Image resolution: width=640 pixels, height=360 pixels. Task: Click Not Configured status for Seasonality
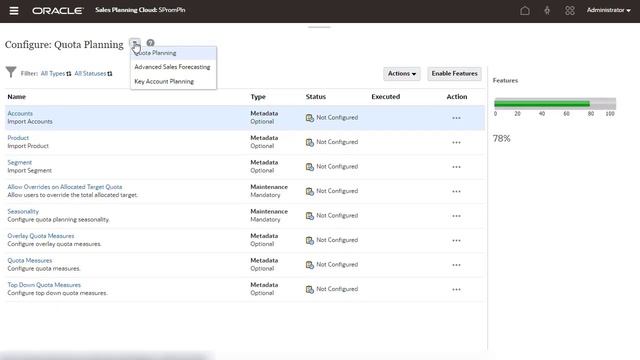coord(337,216)
